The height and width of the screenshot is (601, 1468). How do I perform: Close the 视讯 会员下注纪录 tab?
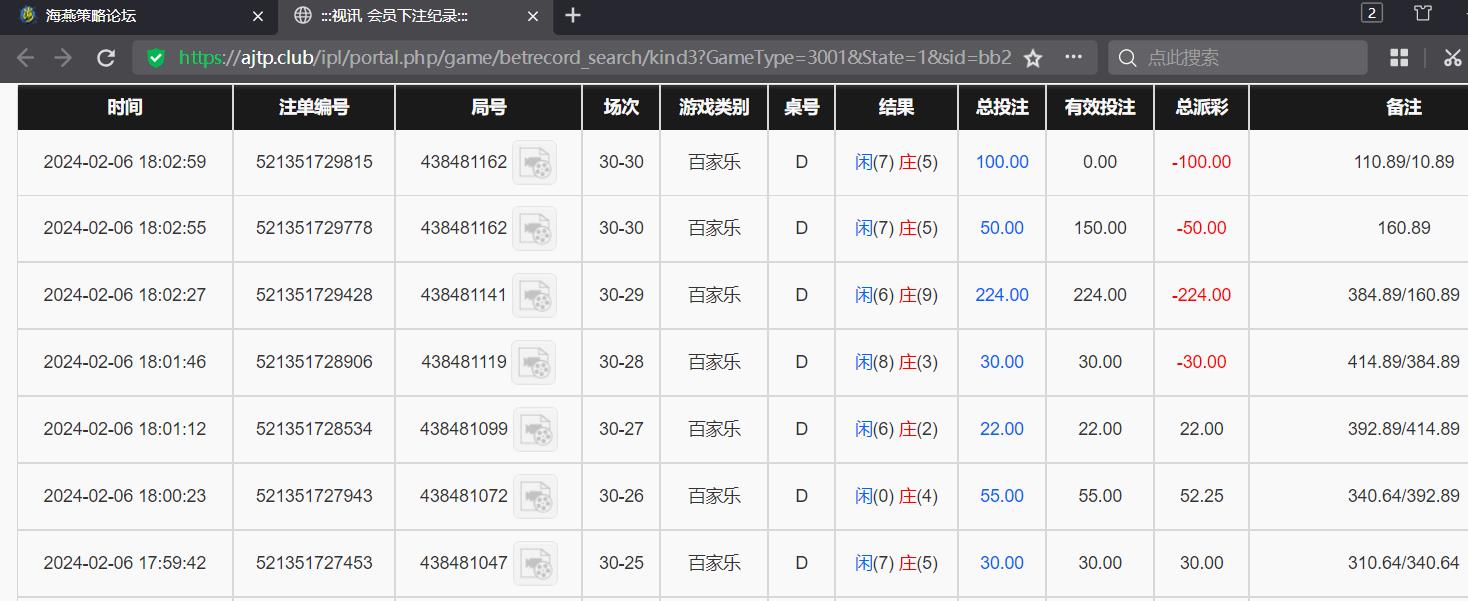533,16
